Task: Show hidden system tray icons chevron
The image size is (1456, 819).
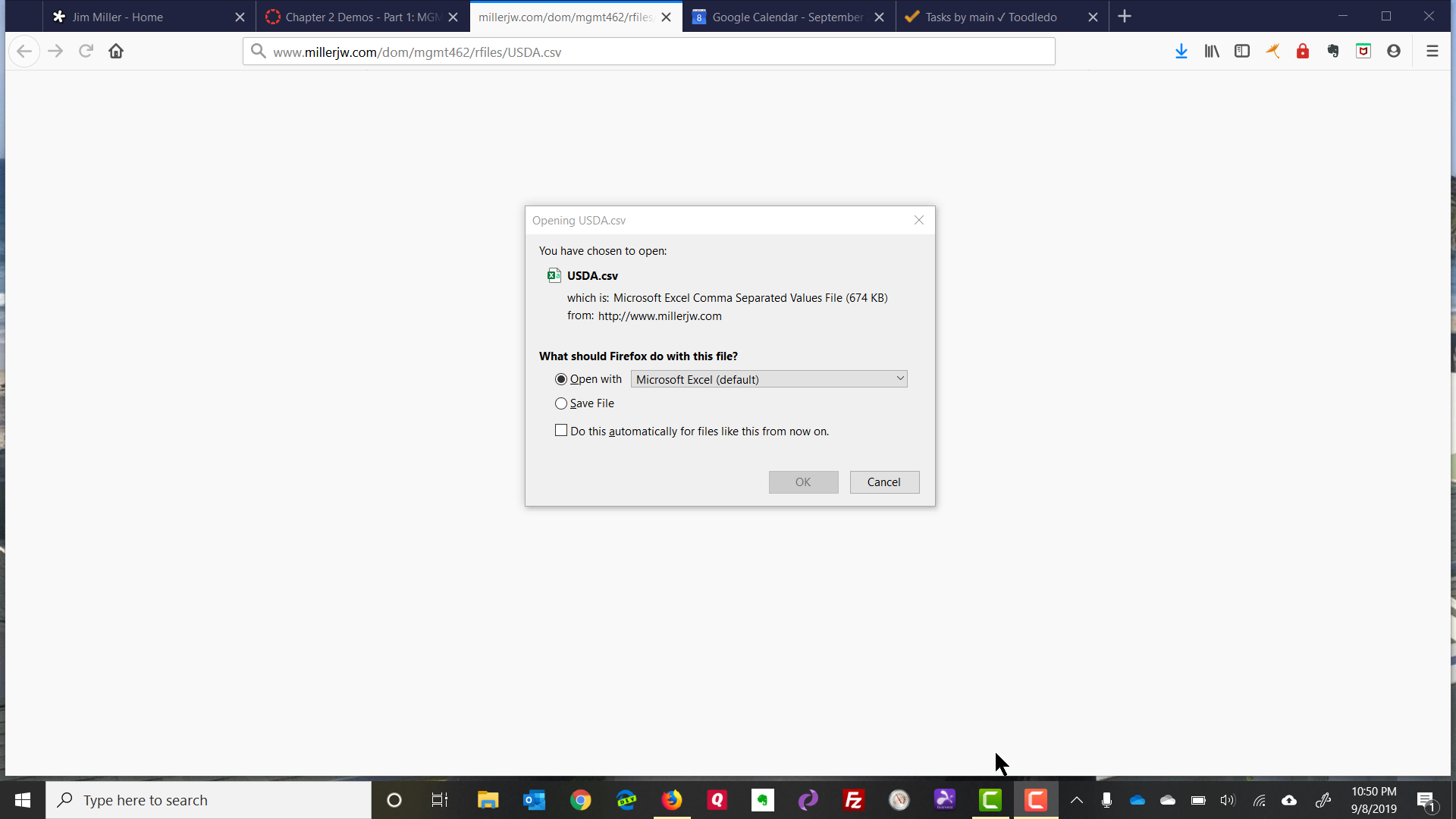Action: point(1076,800)
